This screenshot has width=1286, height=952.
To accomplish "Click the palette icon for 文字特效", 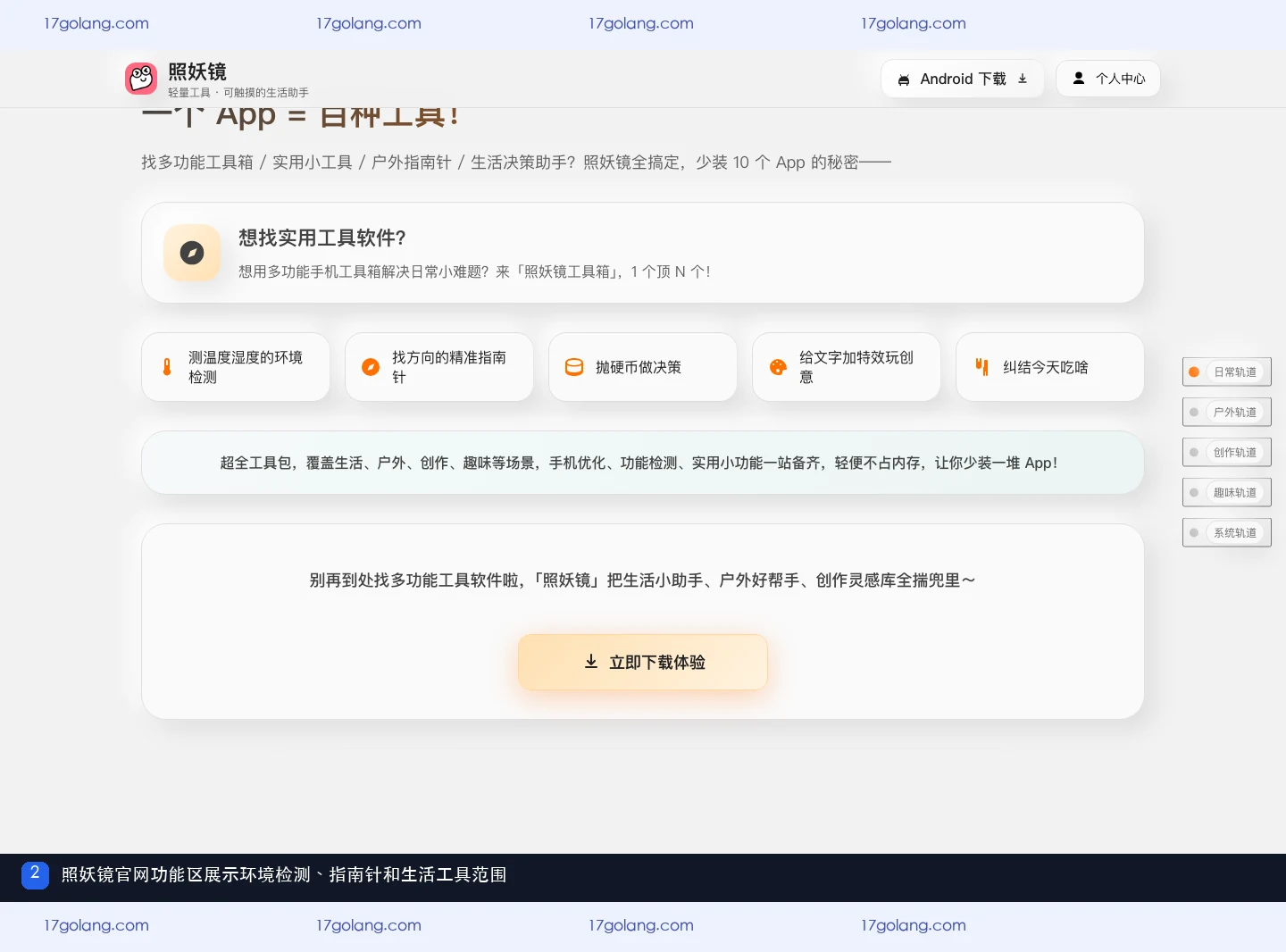I will coord(778,367).
